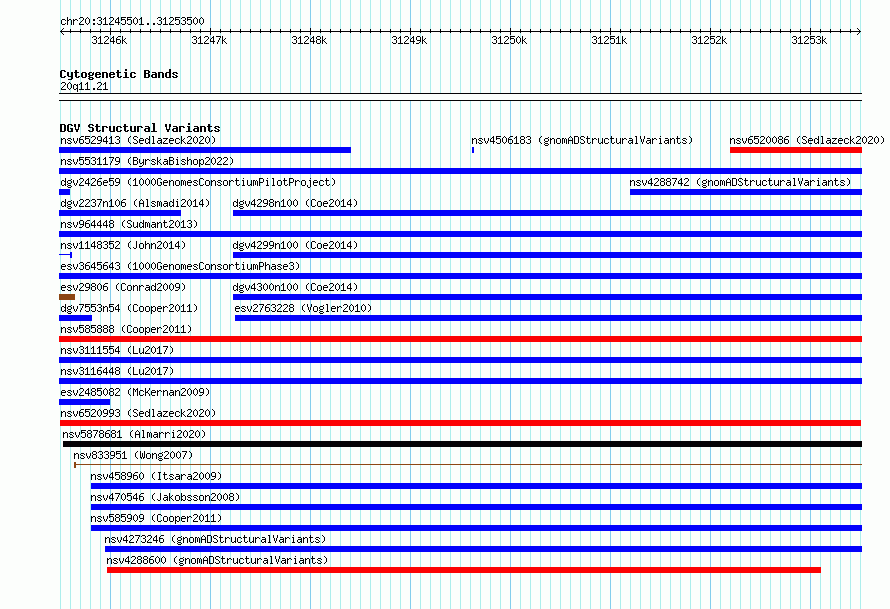890x609 pixels.
Task: Click the 31249k ruler position
Action: pyautogui.click(x=409, y=40)
